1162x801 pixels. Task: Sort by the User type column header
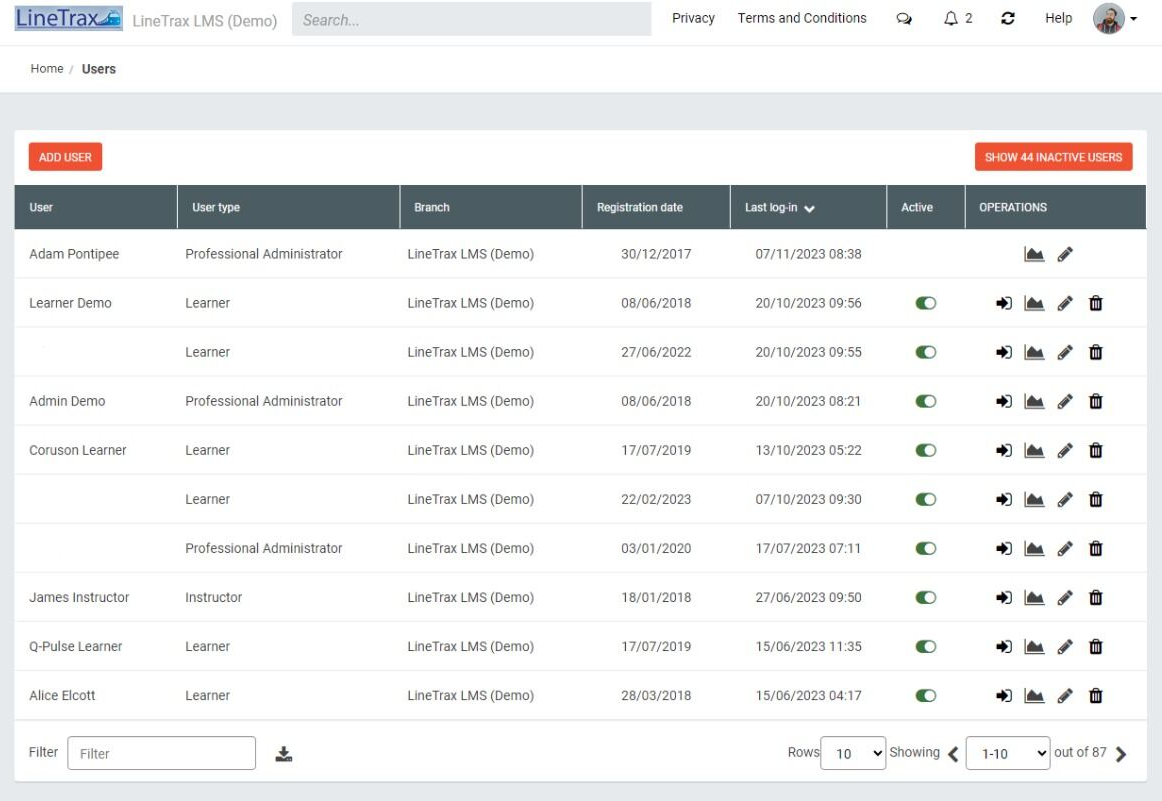[216, 207]
